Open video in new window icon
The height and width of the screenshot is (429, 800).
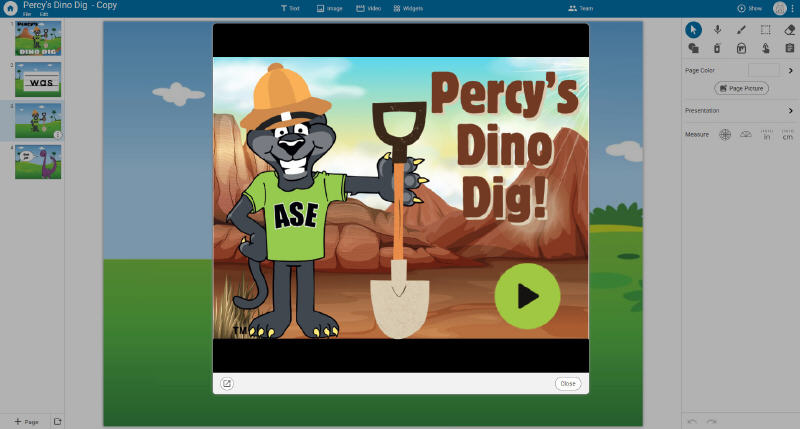(x=227, y=384)
